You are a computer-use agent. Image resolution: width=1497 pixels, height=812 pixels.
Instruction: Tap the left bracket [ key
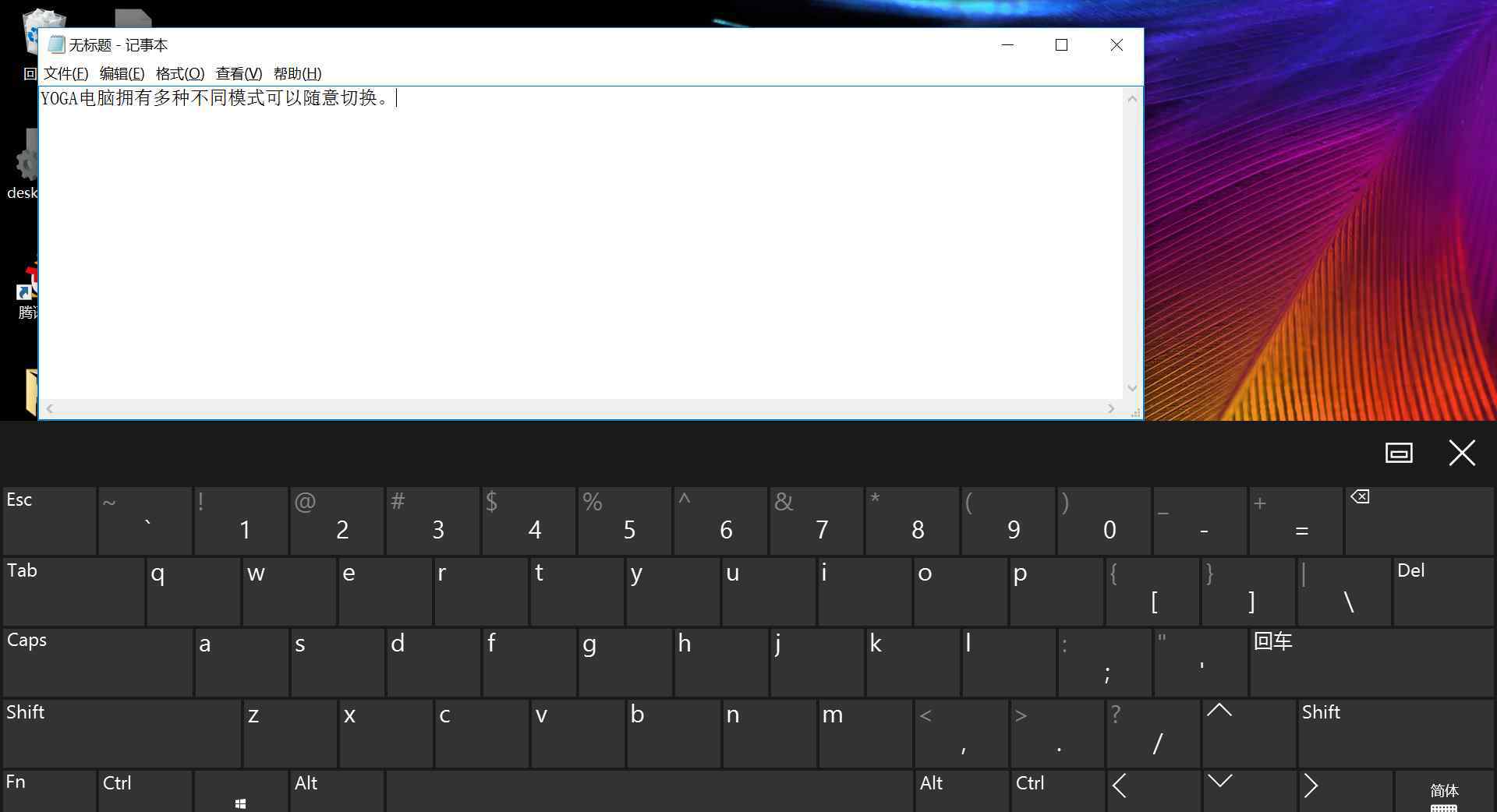(x=1152, y=591)
